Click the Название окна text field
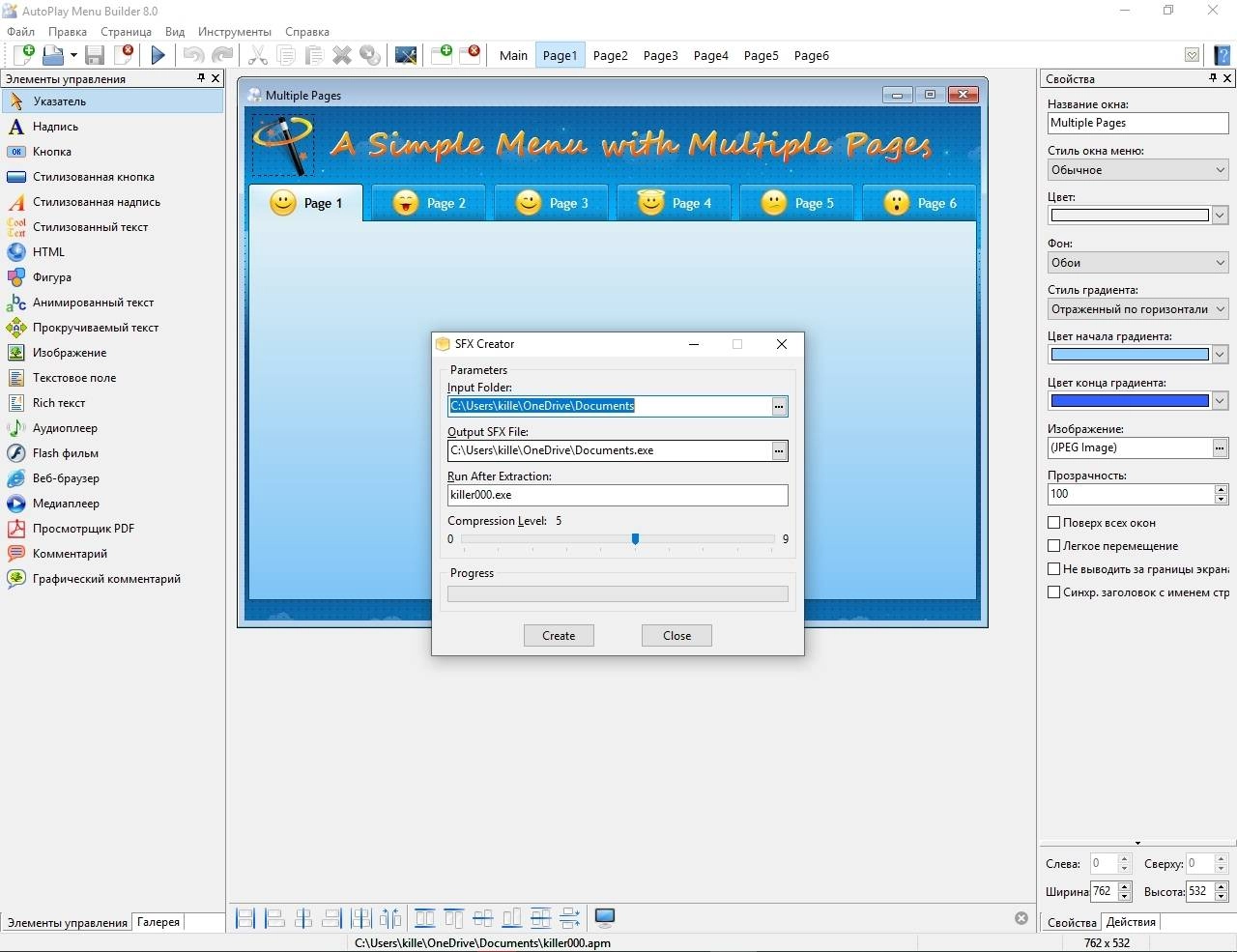This screenshot has height=952, width=1237. click(1138, 123)
